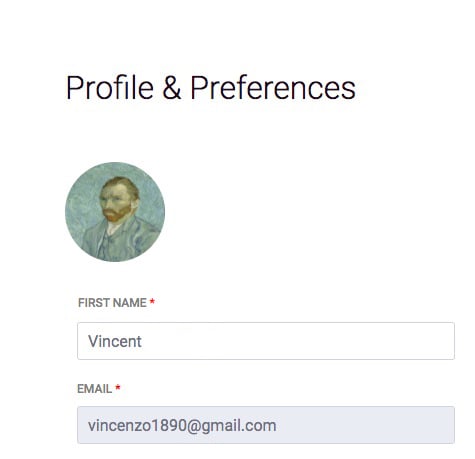Click the Profile & Preferences heading
Image resolution: width=475 pixels, height=459 pixels.
pos(211,88)
